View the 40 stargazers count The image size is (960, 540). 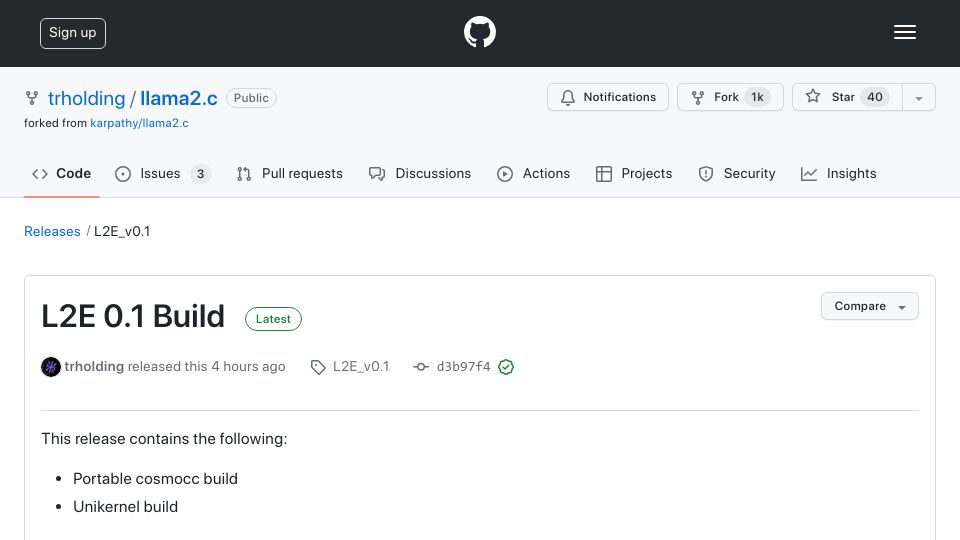[x=875, y=97]
